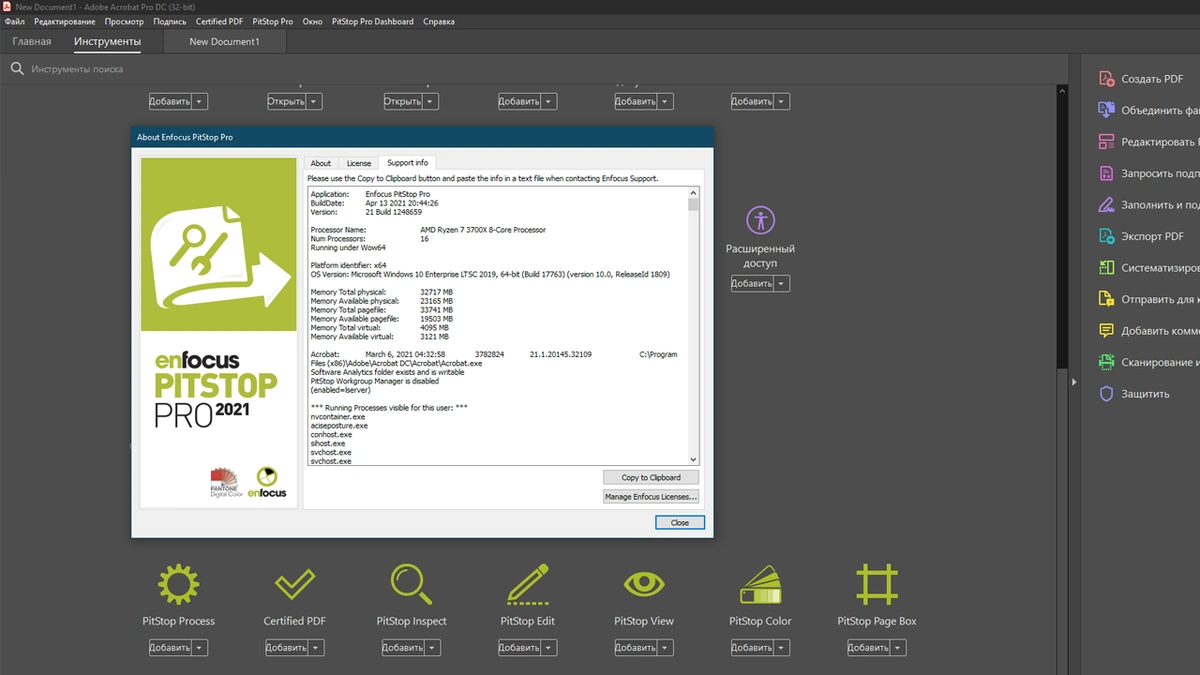Select the PitStop Color swatch icon

(x=760, y=584)
